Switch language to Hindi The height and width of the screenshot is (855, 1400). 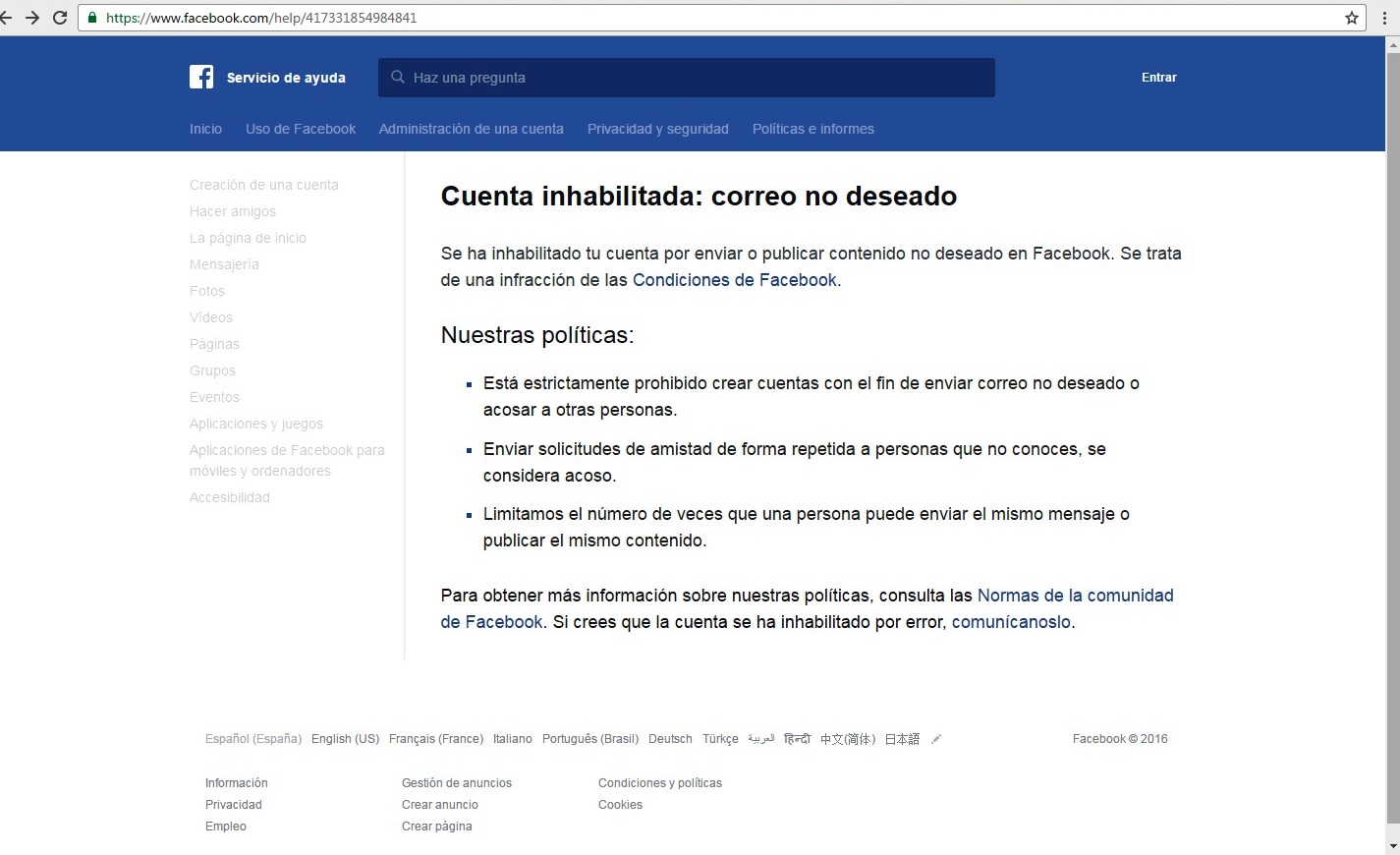[797, 739]
